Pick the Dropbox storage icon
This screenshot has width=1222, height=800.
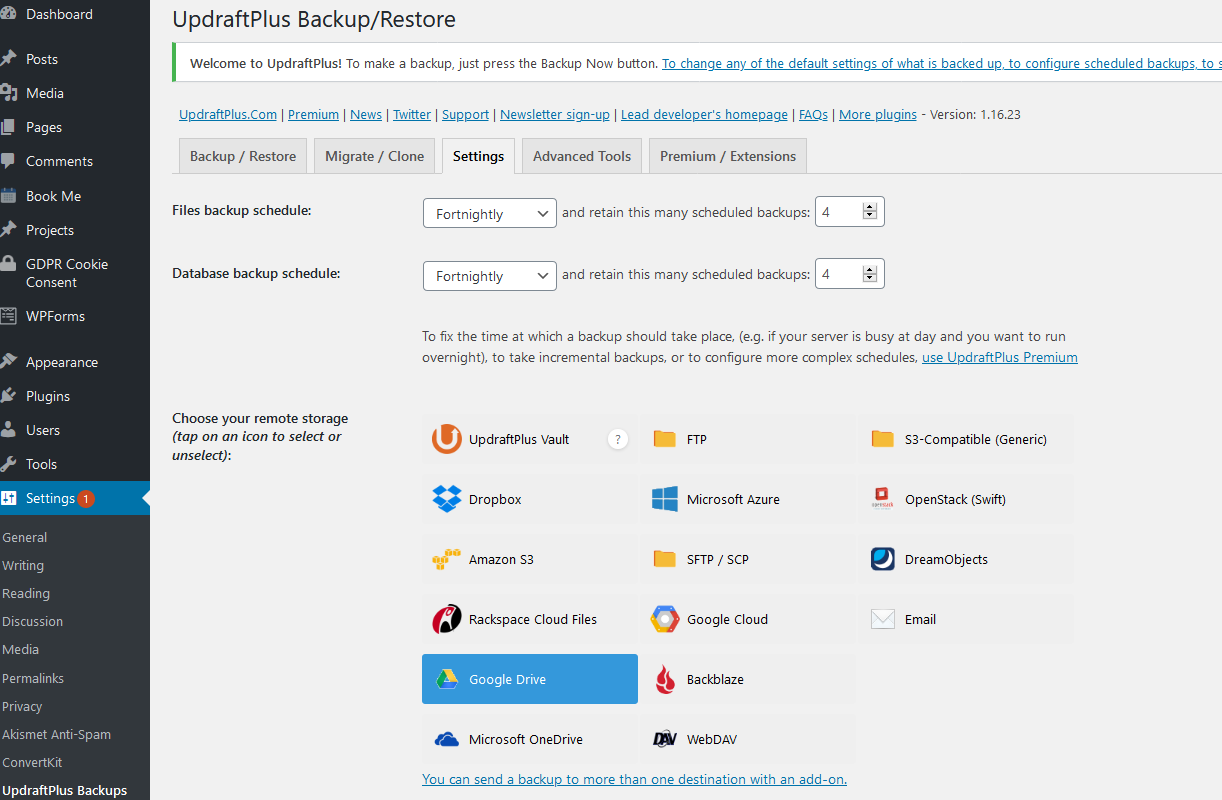coord(447,499)
